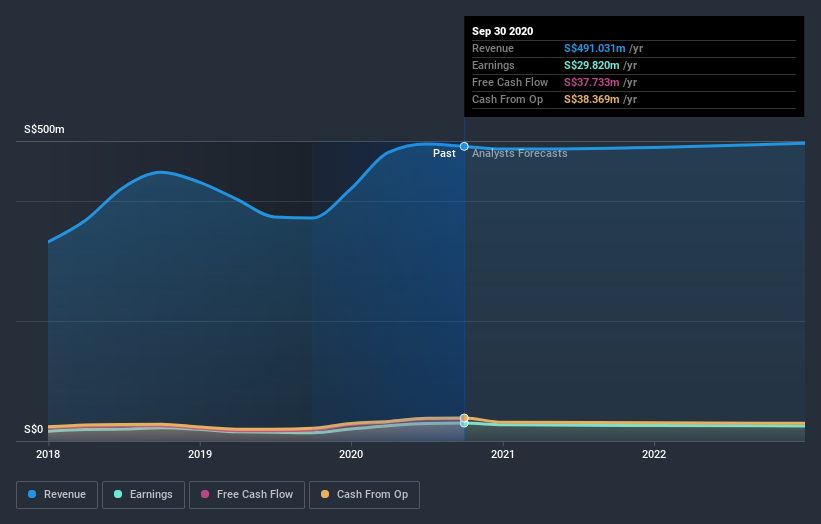Viewport: 821px width, 524px height.
Task: Click the 2019 x-axis label
Action: pos(199,454)
